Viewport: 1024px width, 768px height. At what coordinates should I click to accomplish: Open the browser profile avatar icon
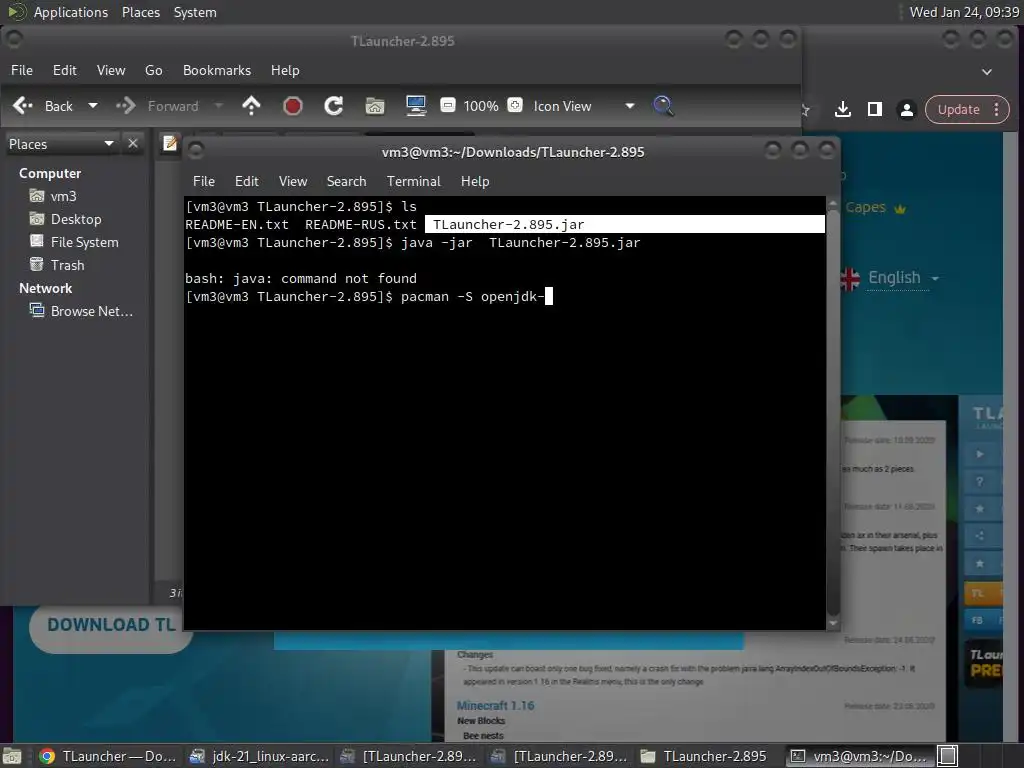click(x=907, y=109)
